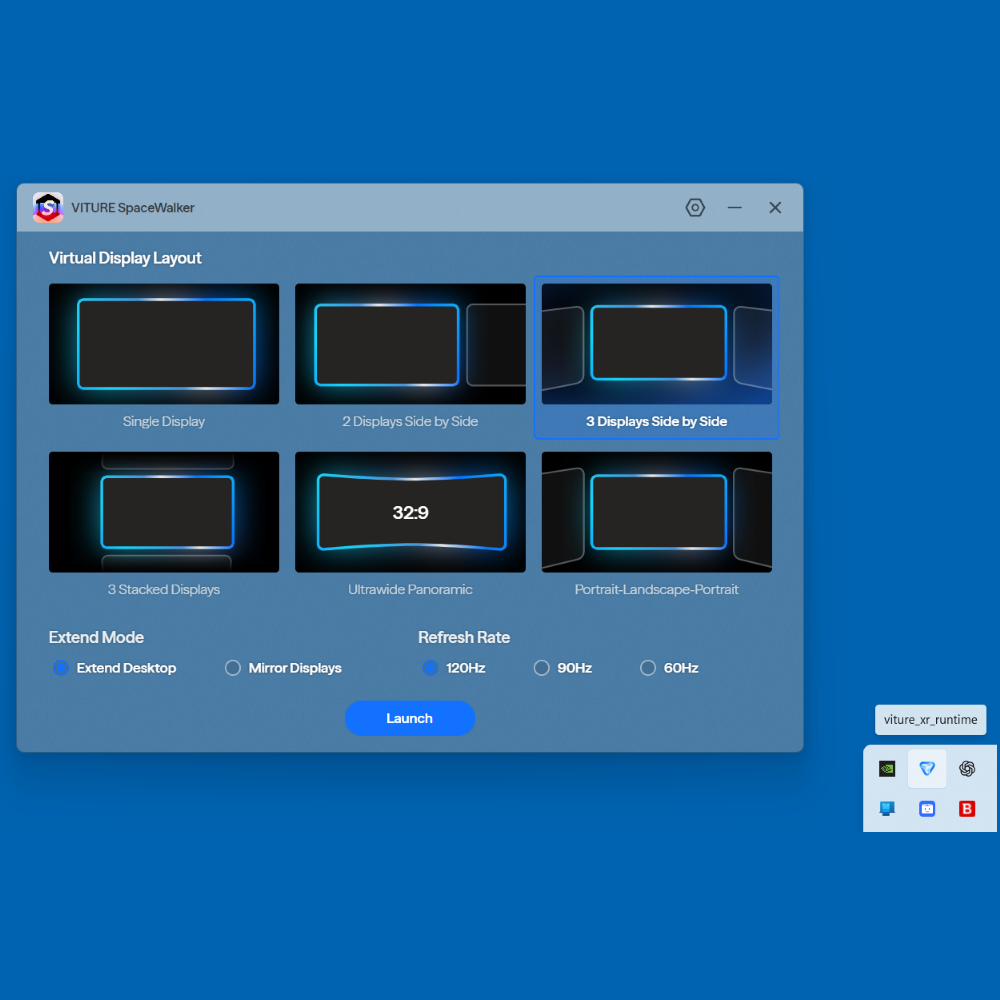The width and height of the screenshot is (1000, 1000).
Task: Select the Extend Desktop radio button
Action: (61, 668)
